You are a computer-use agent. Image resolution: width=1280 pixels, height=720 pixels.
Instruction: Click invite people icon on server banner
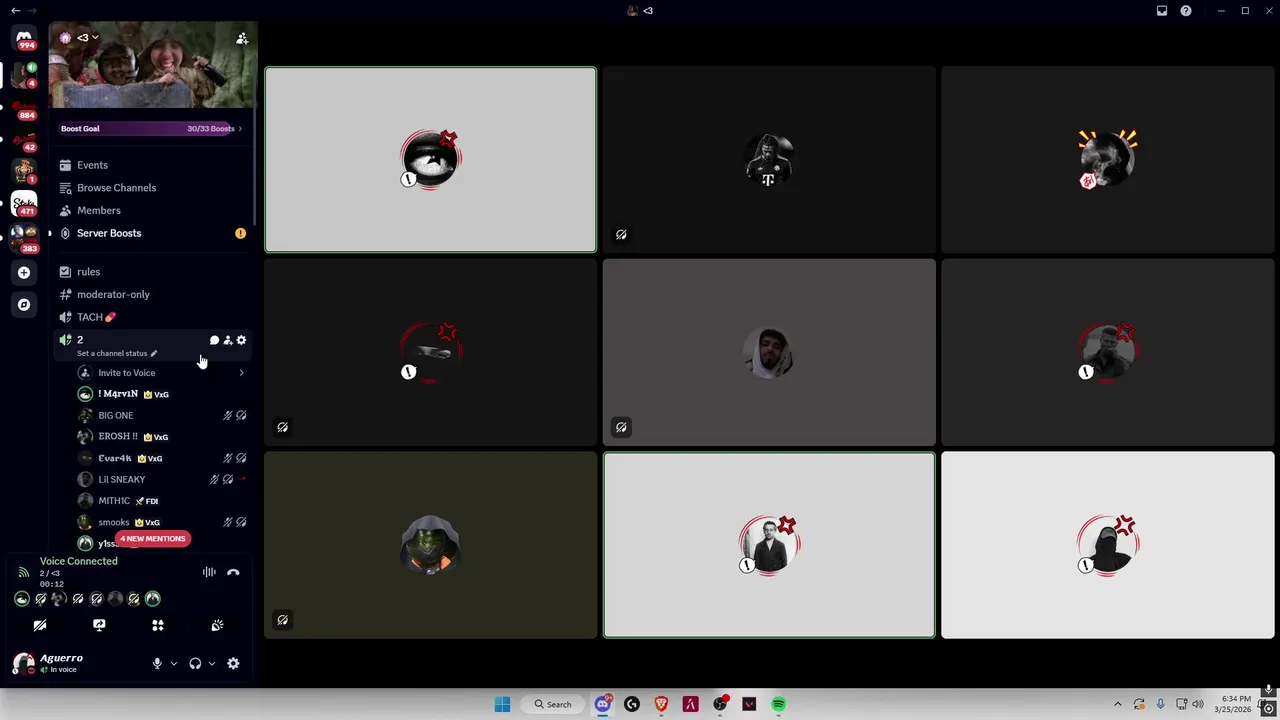242,38
